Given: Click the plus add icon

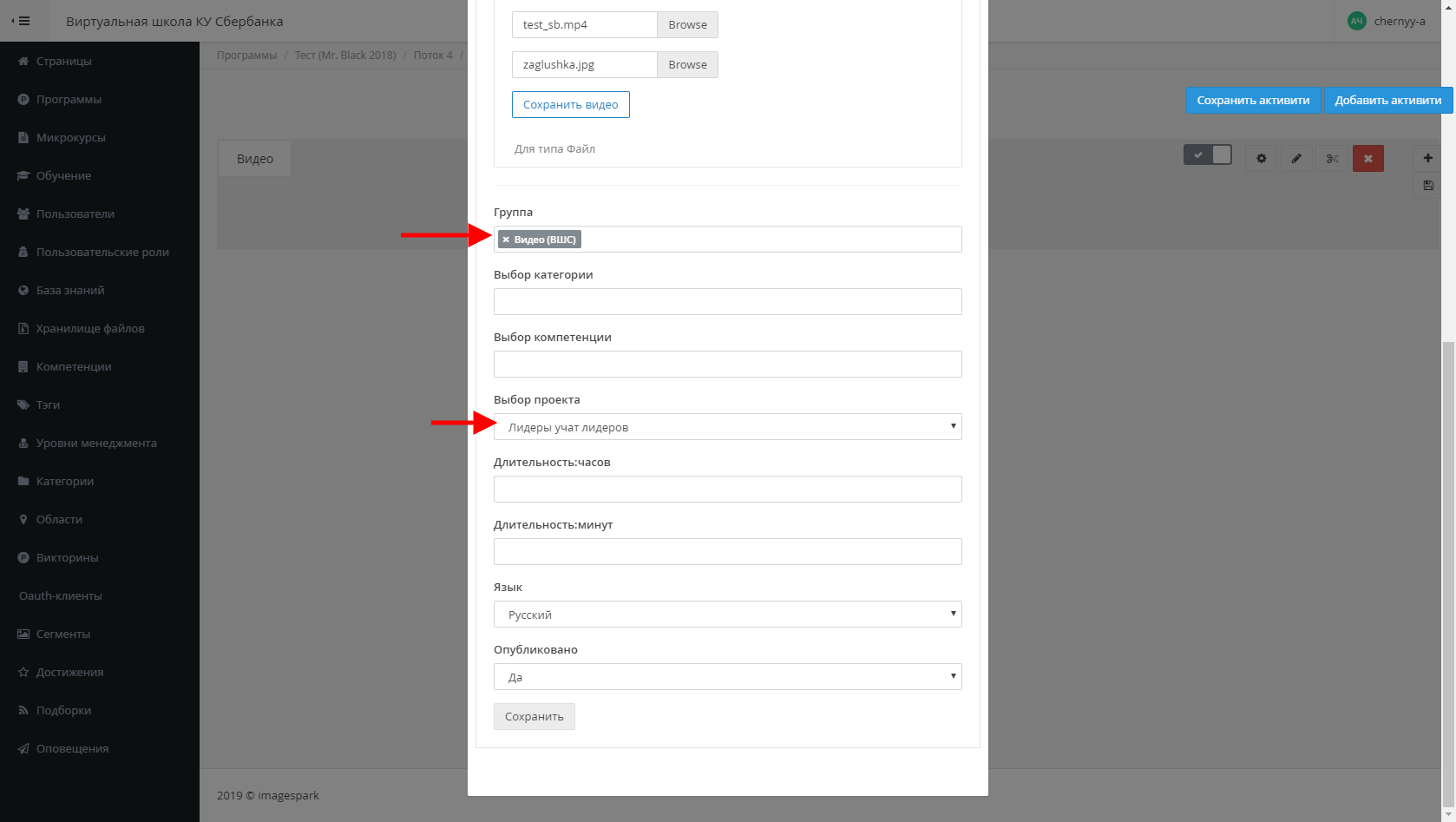Looking at the screenshot, I should (1427, 158).
